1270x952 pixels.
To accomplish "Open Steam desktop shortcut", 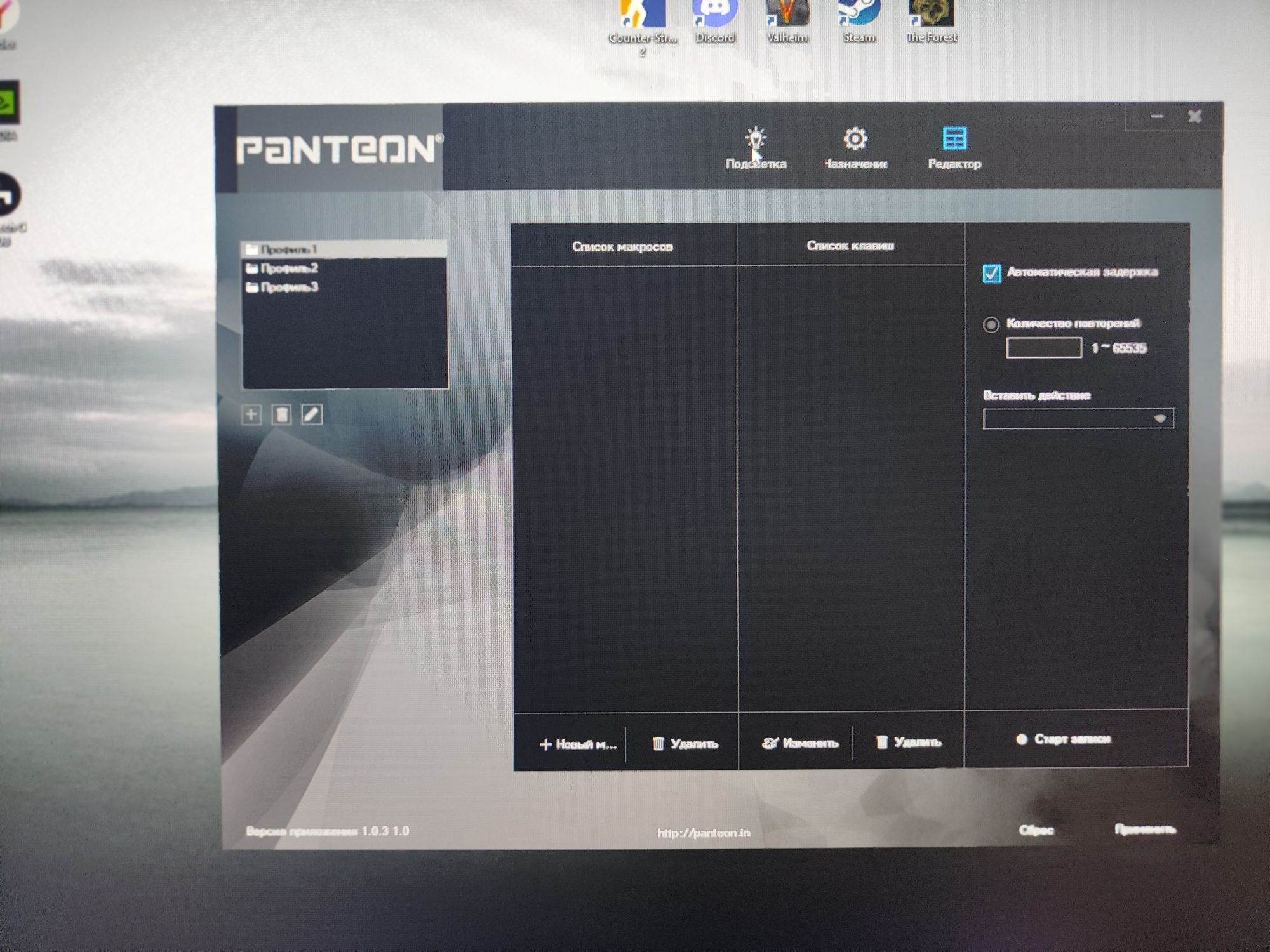I will 859,22.
